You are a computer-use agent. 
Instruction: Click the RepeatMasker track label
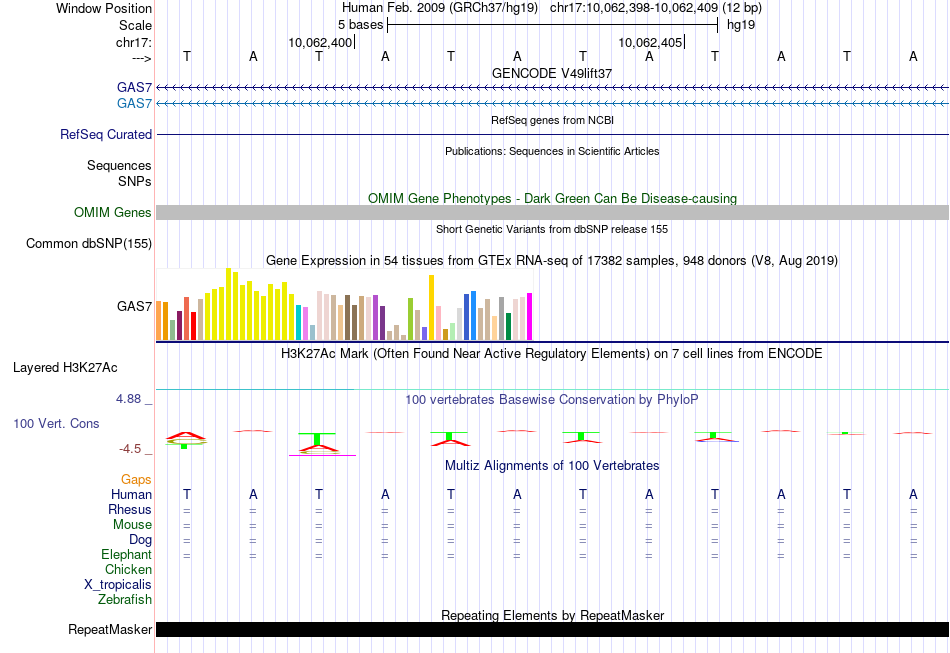[x=110, y=629]
